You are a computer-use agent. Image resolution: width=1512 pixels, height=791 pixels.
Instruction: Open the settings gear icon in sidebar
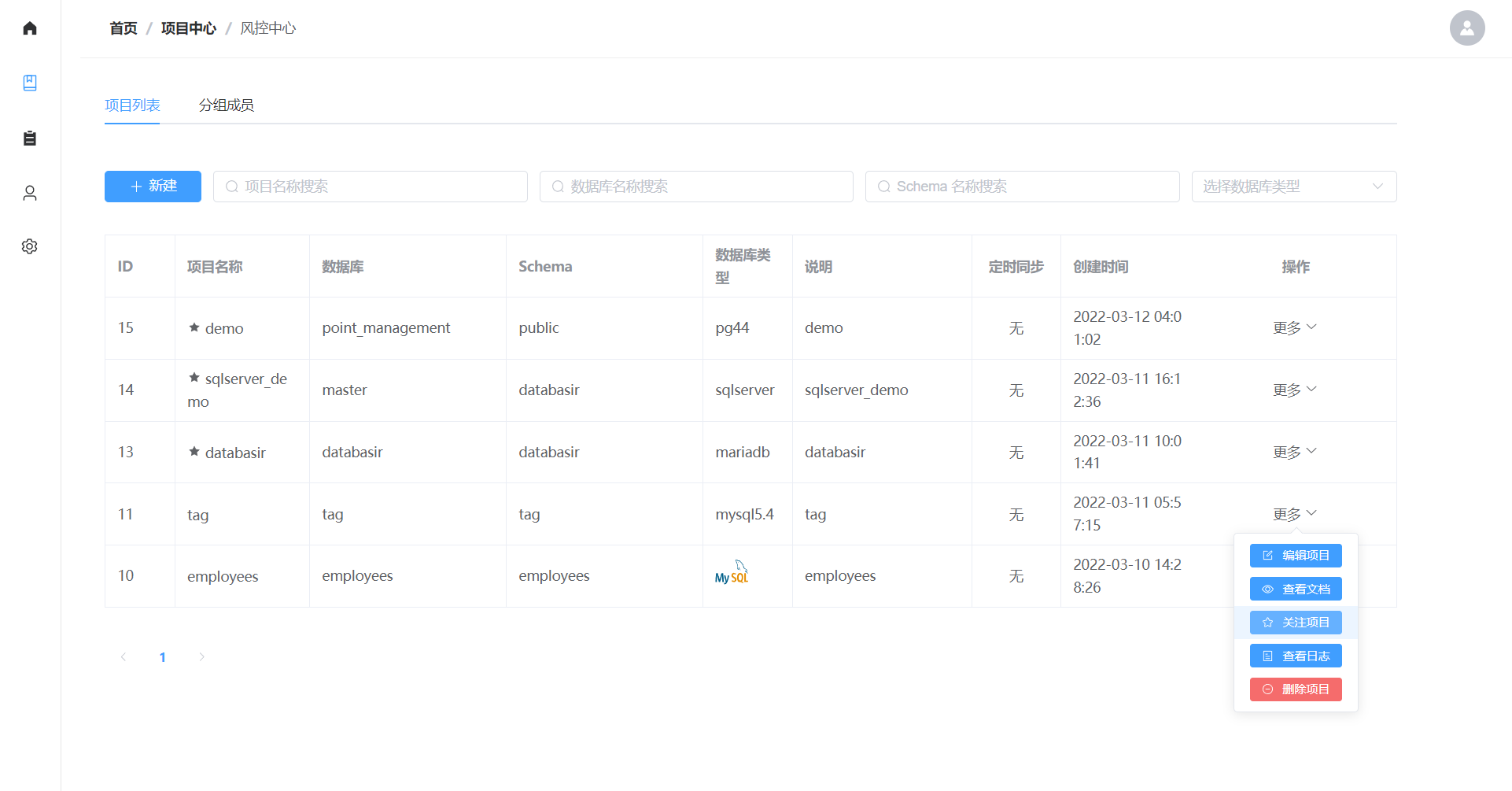click(x=30, y=246)
